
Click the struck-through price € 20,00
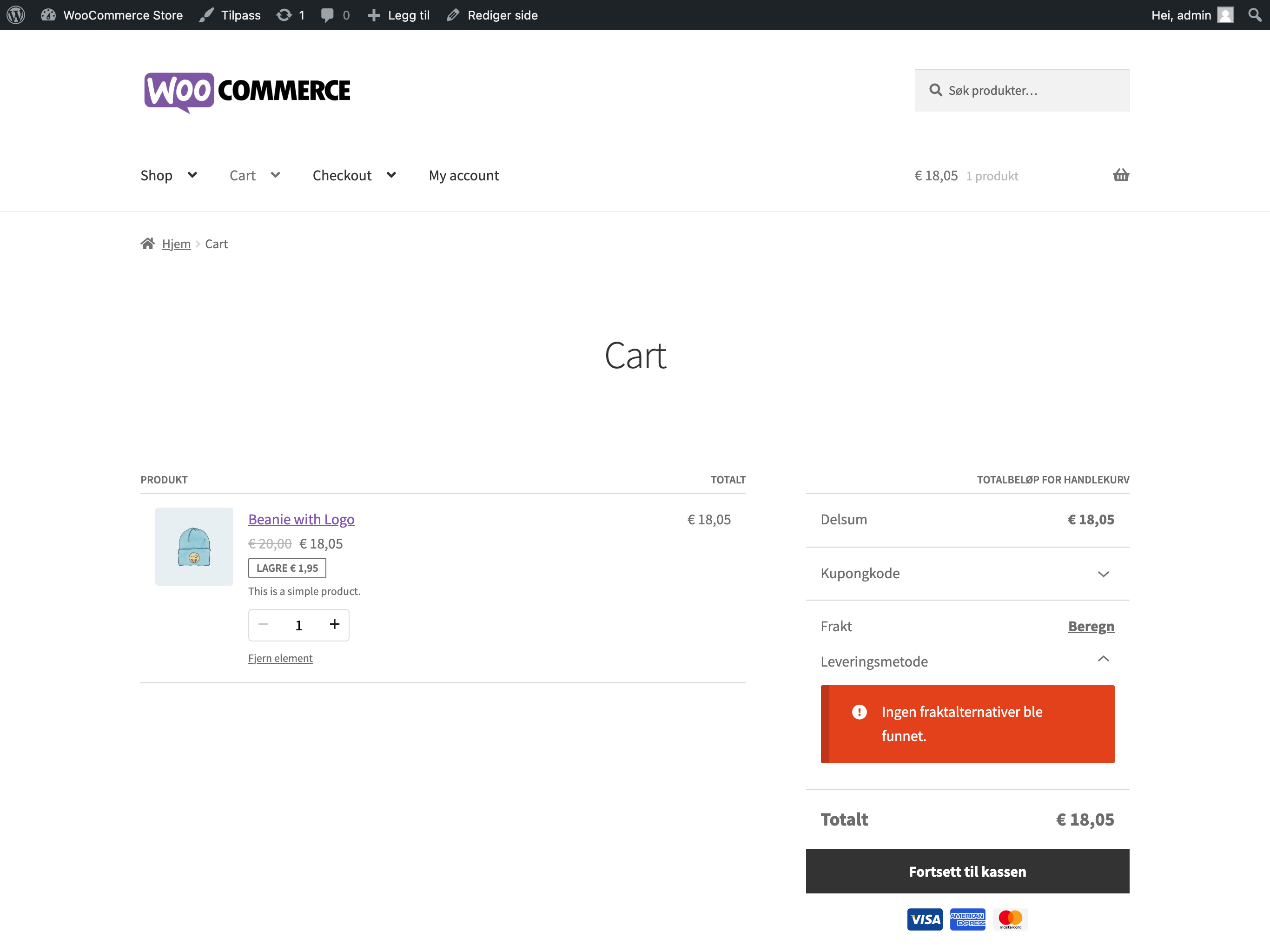[x=270, y=544]
